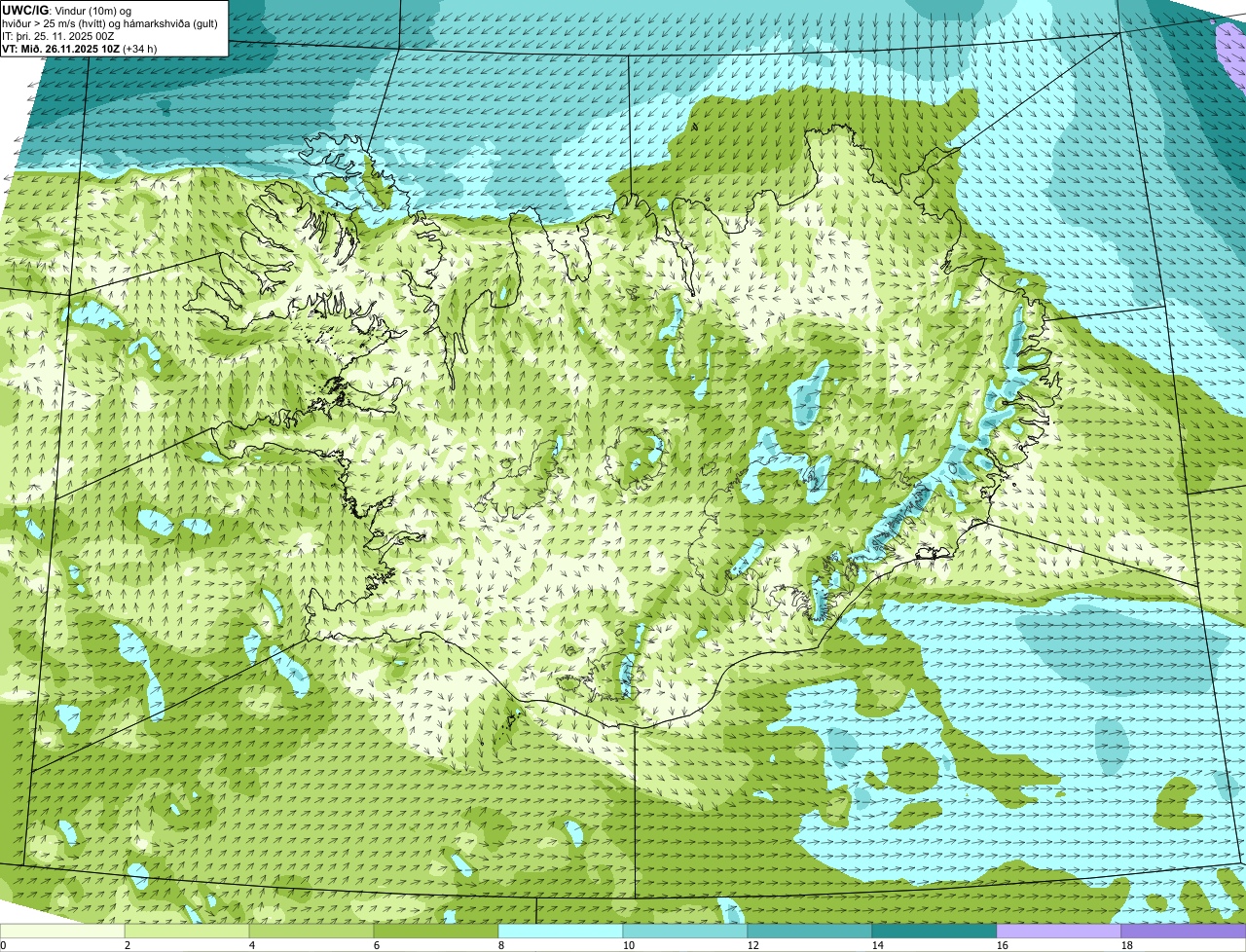Click the legend scale label "2"

(127, 945)
